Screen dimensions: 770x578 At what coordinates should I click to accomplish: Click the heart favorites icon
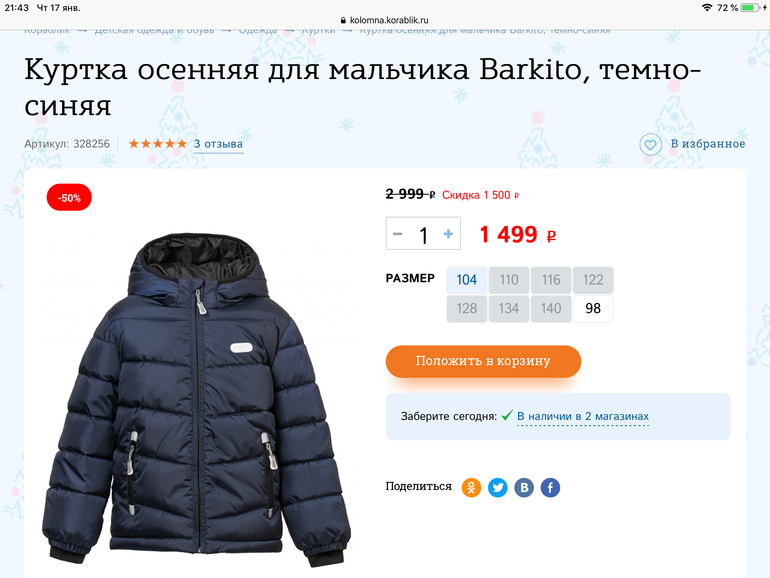(650, 144)
